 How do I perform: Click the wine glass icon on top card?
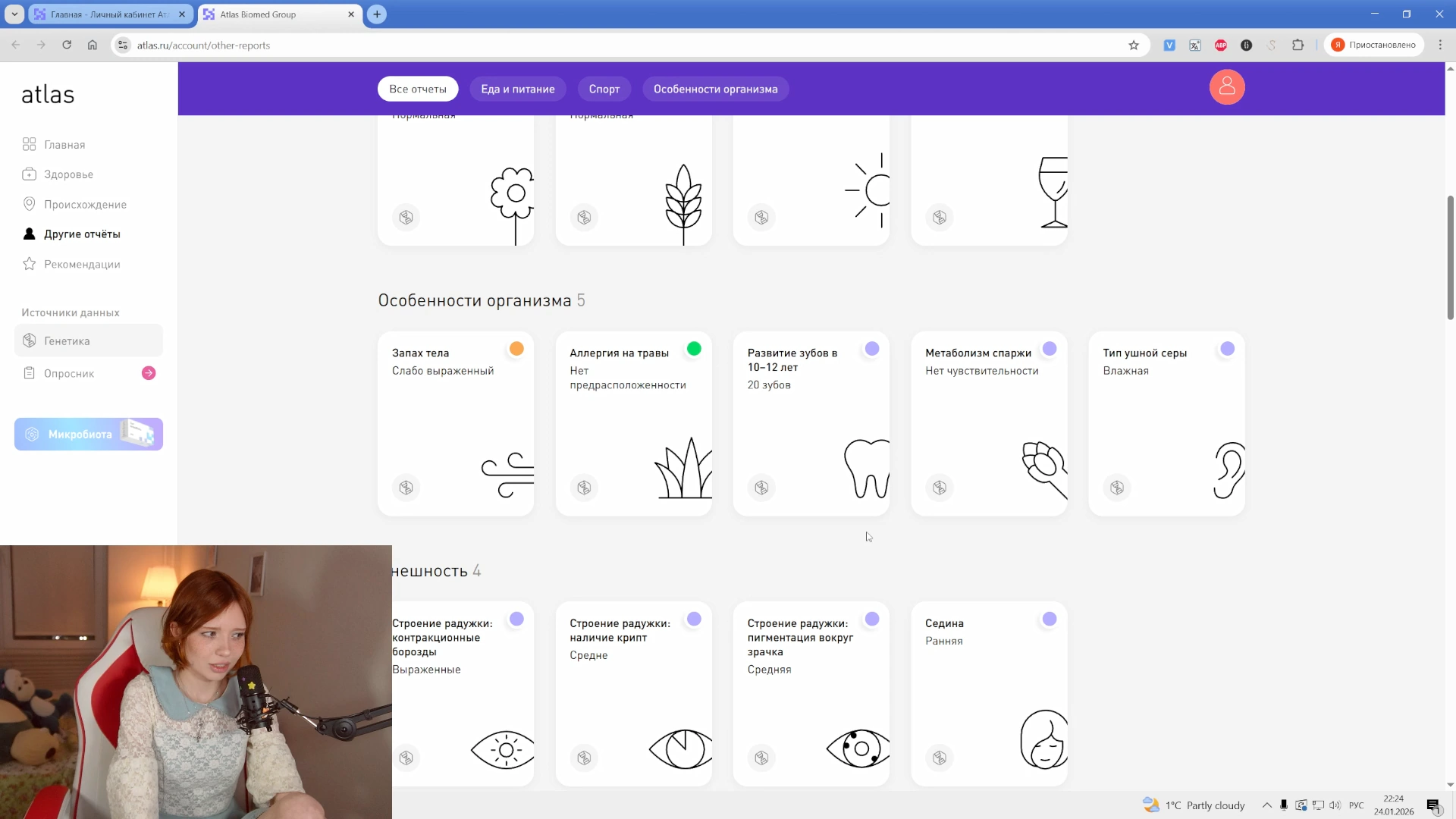1053,192
